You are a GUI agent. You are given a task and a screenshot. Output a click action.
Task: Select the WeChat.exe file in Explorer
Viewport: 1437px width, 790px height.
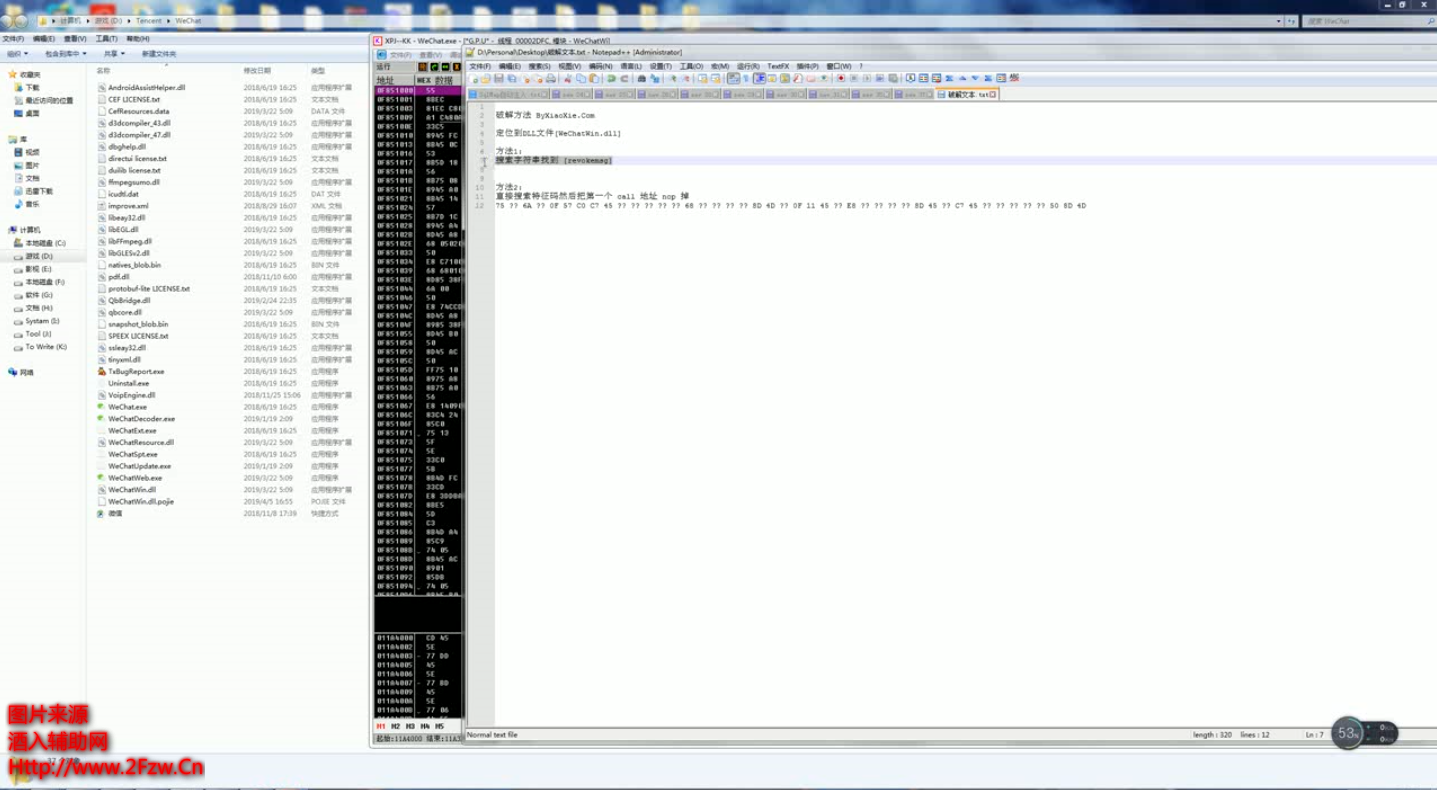pos(127,407)
